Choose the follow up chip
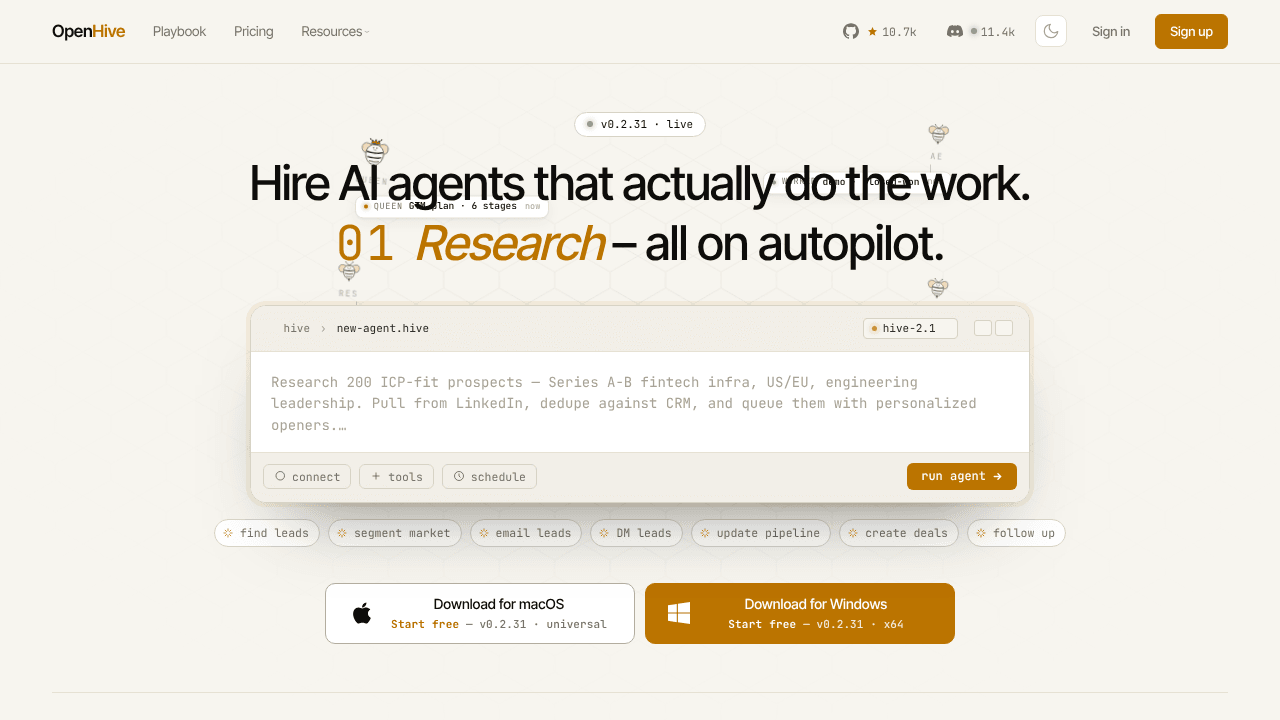The height and width of the screenshot is (720, 1280). pyautogui.click(x=1016, y=533)
